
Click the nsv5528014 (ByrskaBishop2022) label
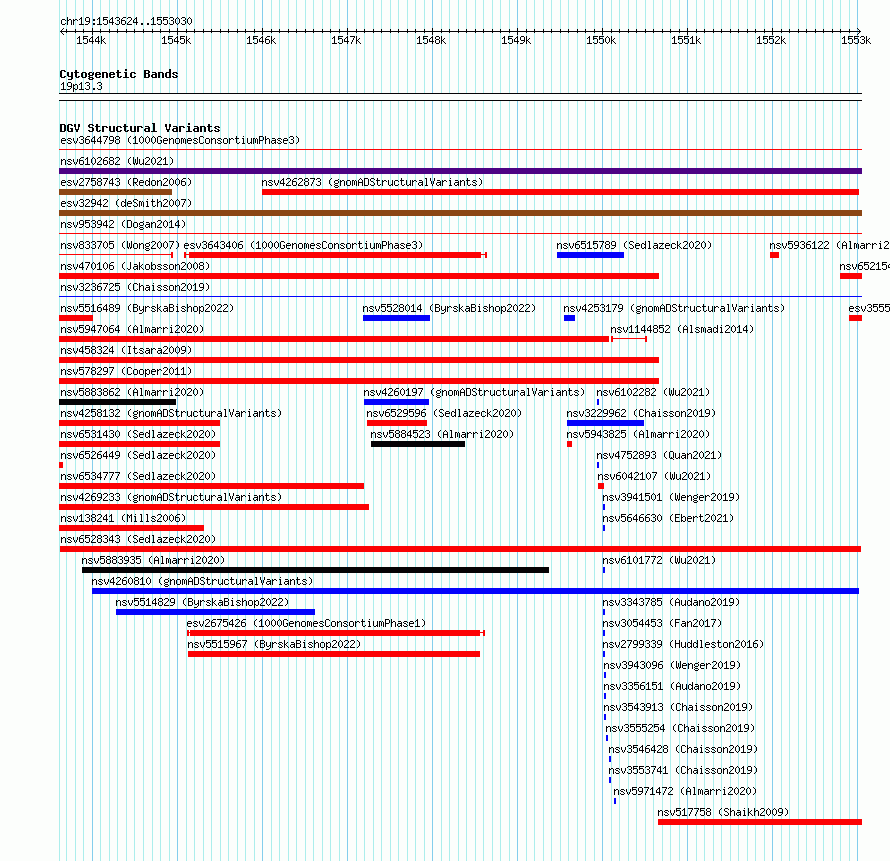(449, 308)
